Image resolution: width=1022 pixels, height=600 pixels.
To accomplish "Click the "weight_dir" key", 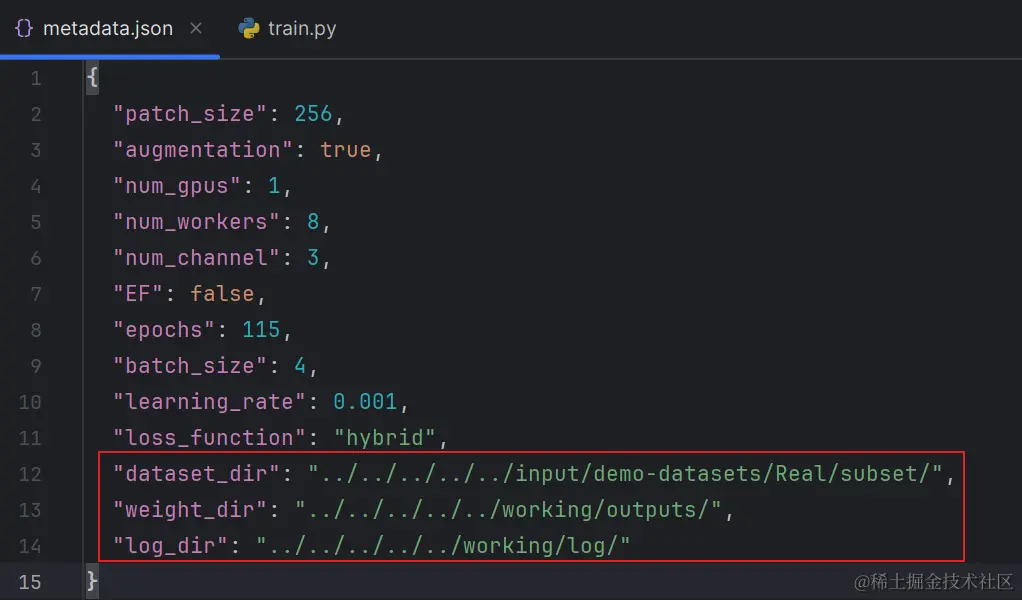I will 190,510.
